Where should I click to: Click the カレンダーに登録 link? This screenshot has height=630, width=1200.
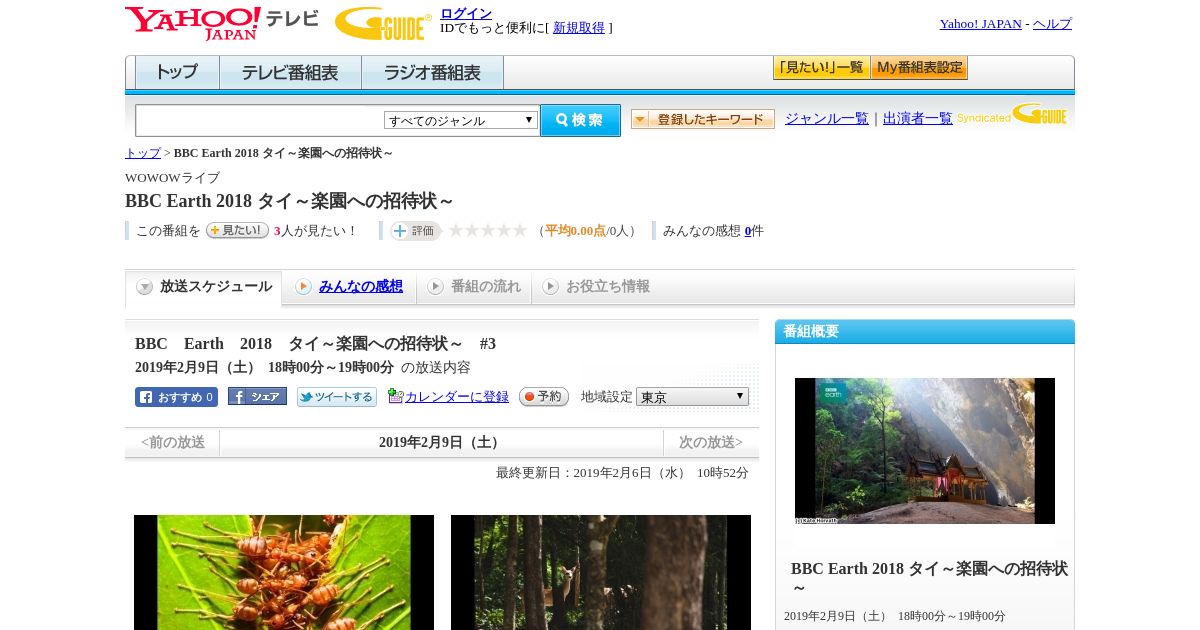pyautogui.click(x=457, y=397)
